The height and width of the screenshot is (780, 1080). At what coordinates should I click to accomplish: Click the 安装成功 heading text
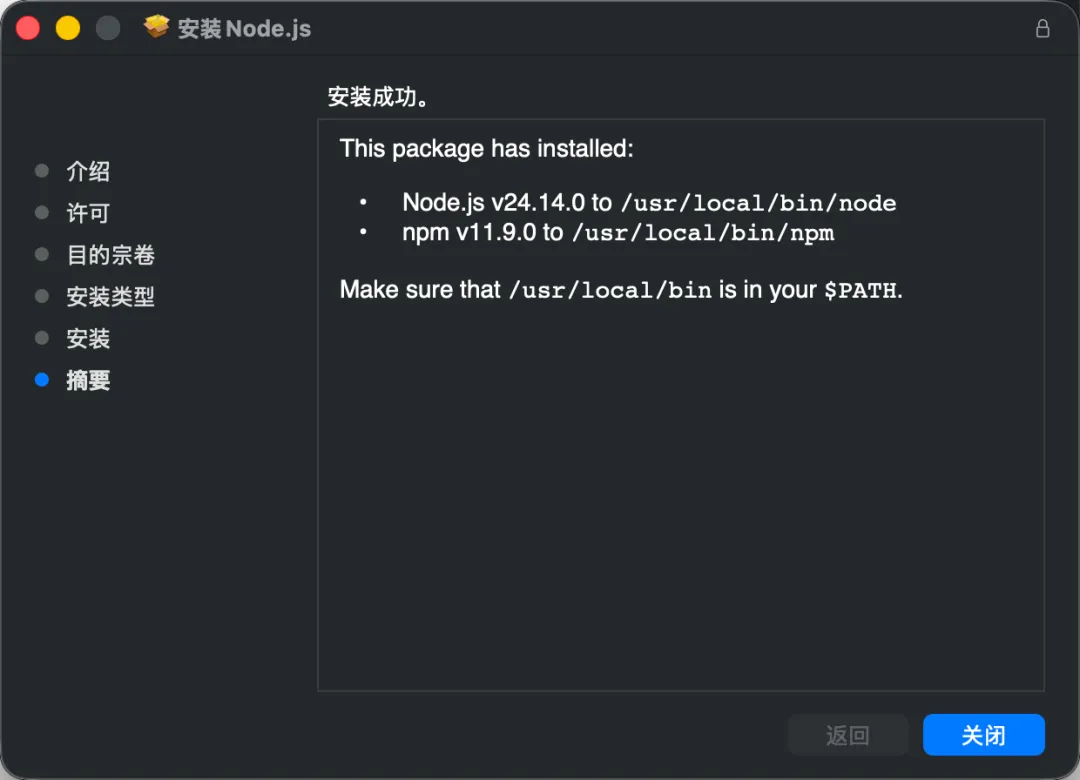[x=379, y=97]
